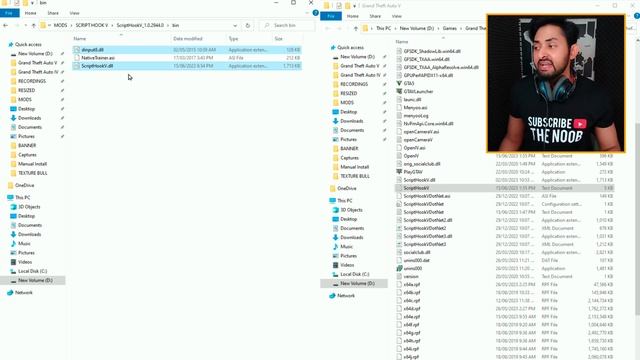Click Downloads arrow icon under Quick access in bin window
640x360 pixels.
click(x=13, y=118)
